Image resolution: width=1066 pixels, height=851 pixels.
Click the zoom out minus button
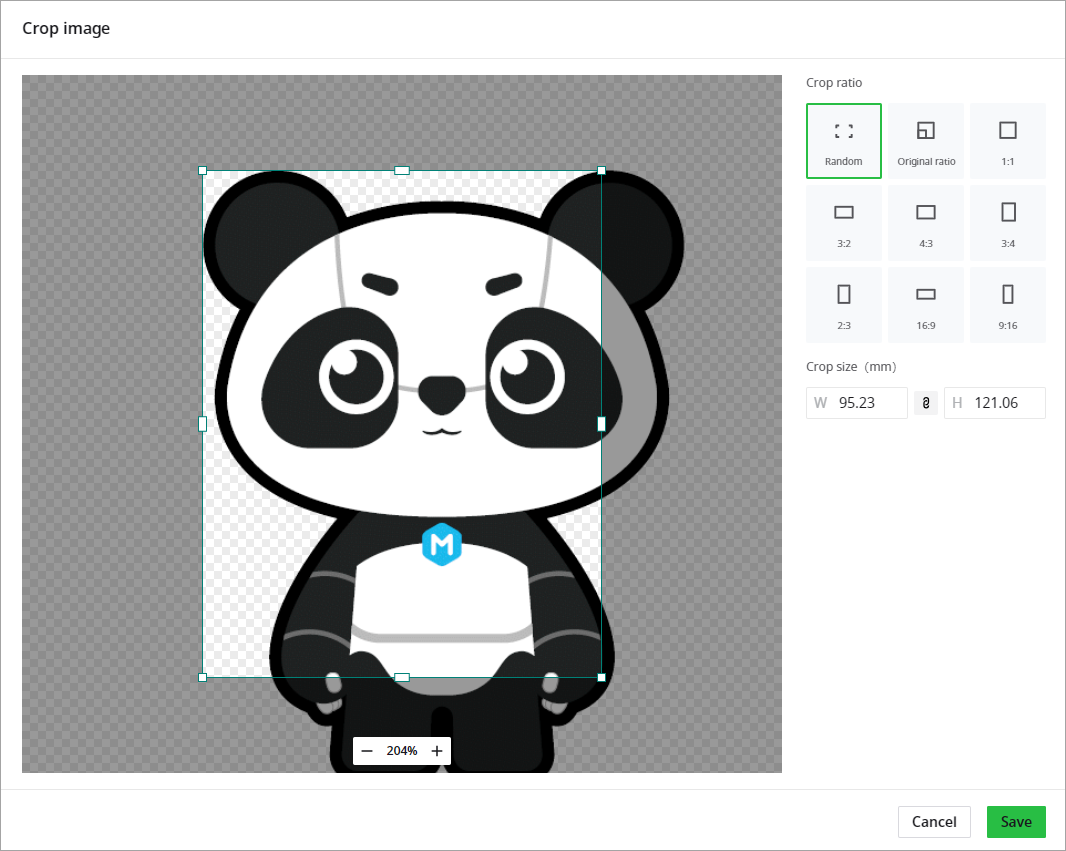click(x=367, y=751)
